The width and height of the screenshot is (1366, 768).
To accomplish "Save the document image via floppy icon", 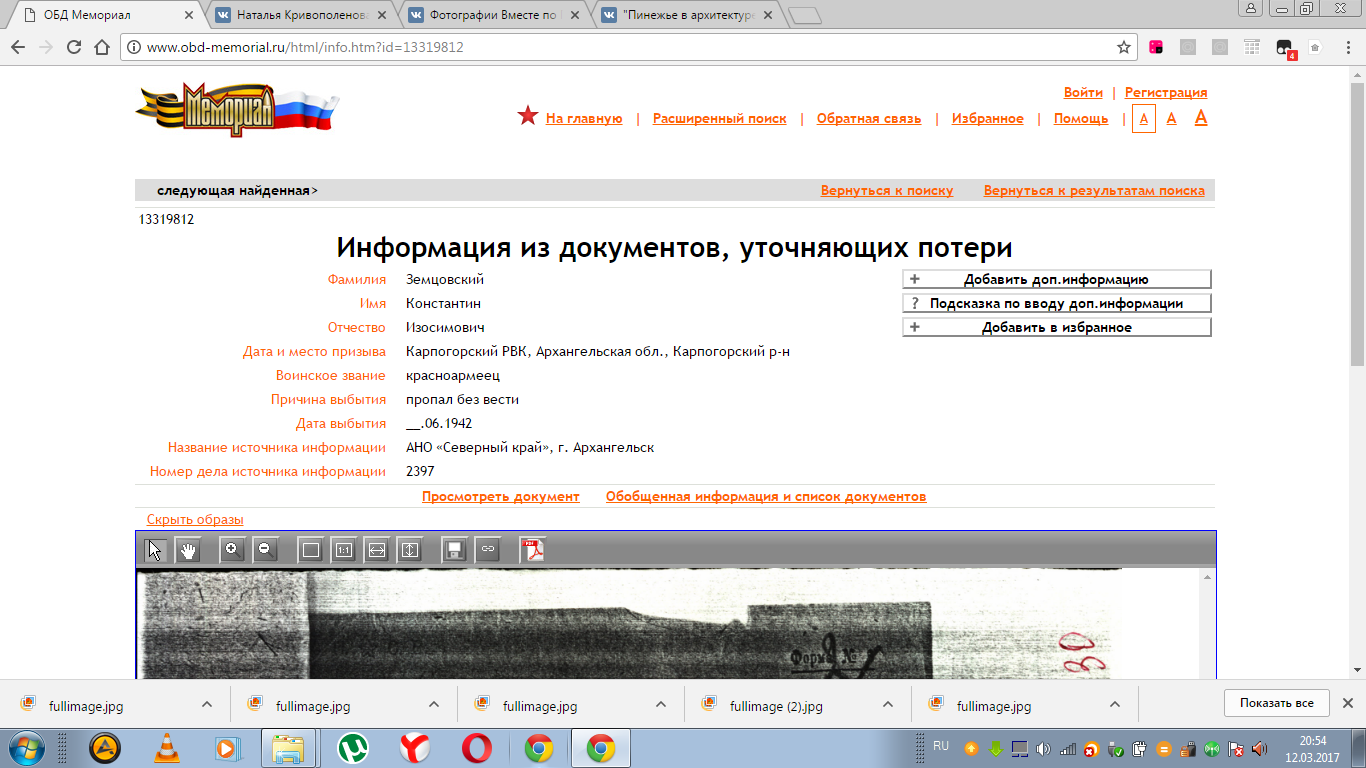I will click(454, 550).
